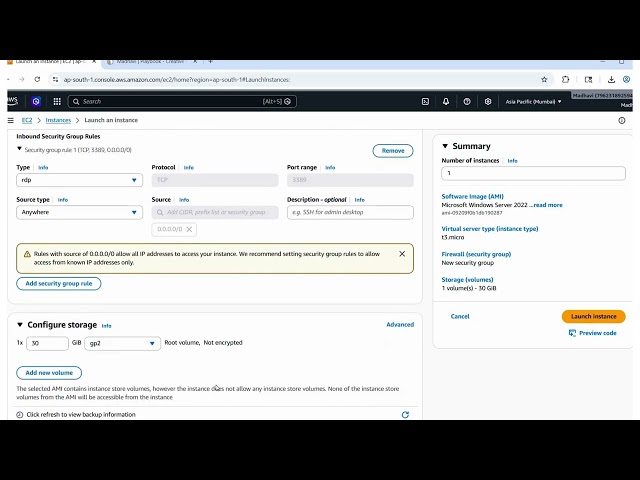640x480 pixels.
Task: Open AWS help question mark icon
Action: tap(467, 101)
